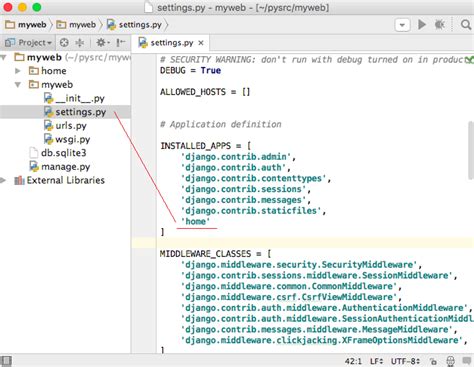Click the scroll from source target icon
This screenshot has height=367, width=474.
coord(64,43)
